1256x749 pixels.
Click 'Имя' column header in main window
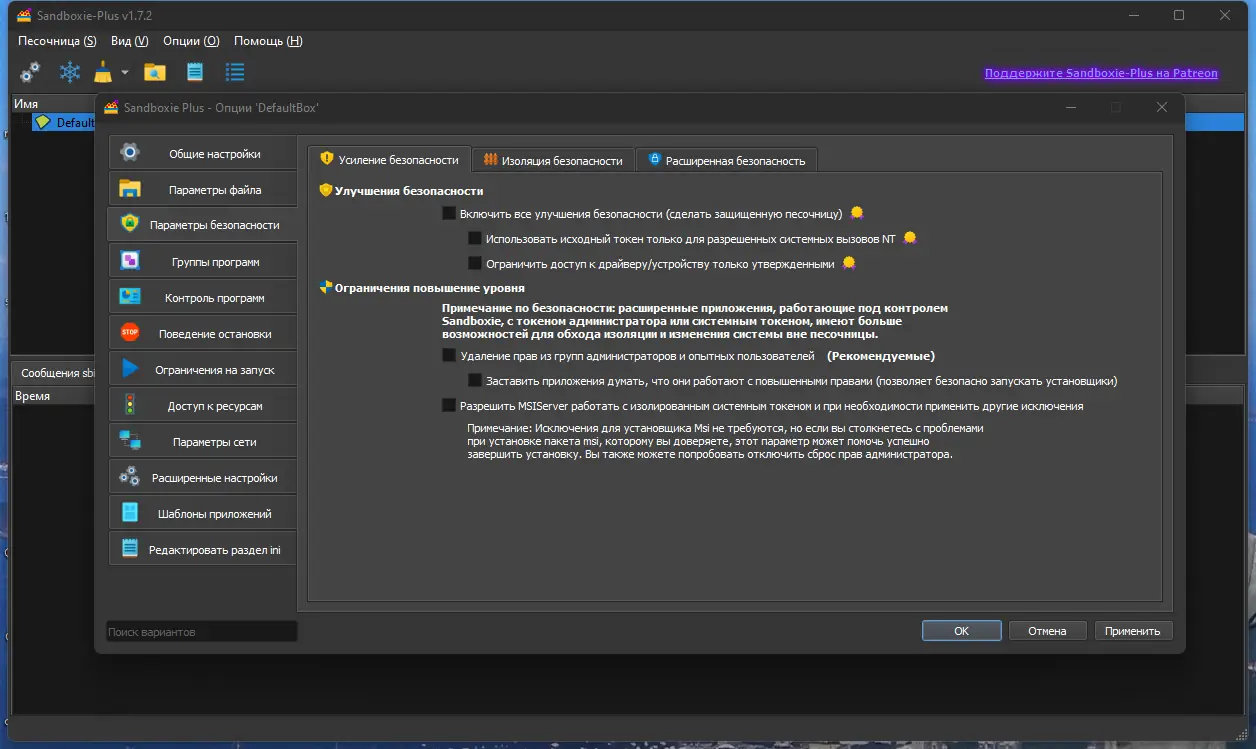26,104
